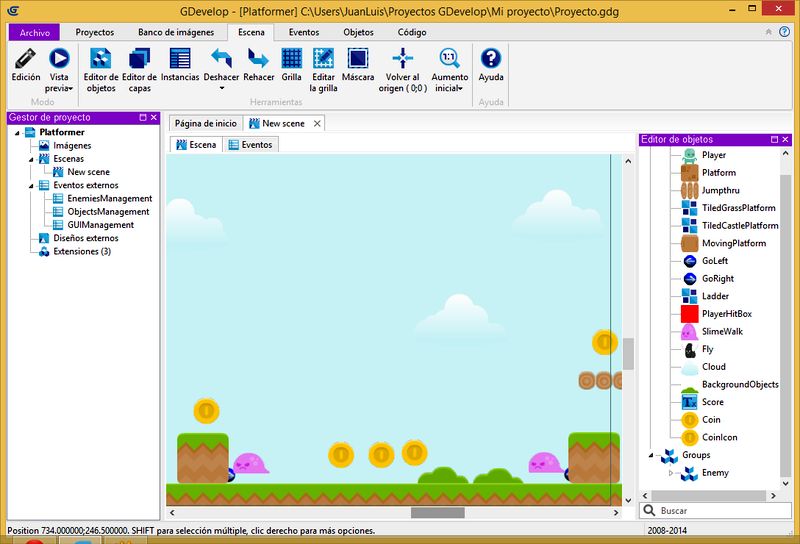Toggle the Grilla grid display
The height and width of the screenshot is (544, 800).
291,65
